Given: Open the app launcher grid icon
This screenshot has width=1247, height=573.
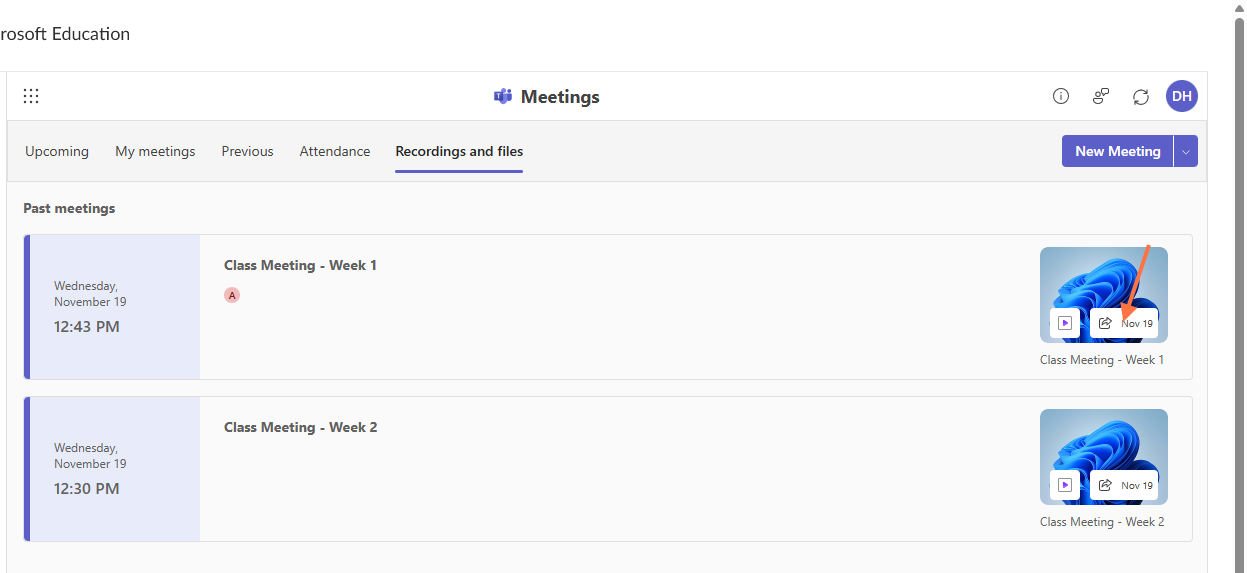Looking at the screenshot, I should pyautogui.click(x=31, y=96).
